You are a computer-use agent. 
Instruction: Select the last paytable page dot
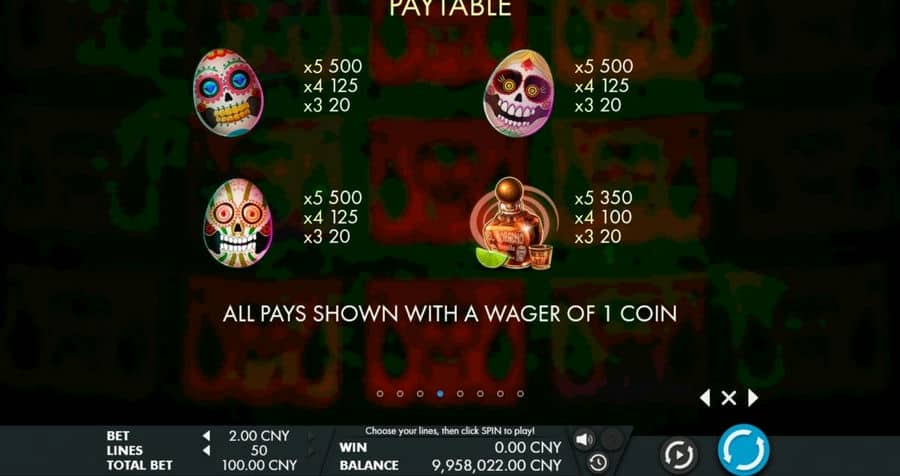[x=520, y=394]
